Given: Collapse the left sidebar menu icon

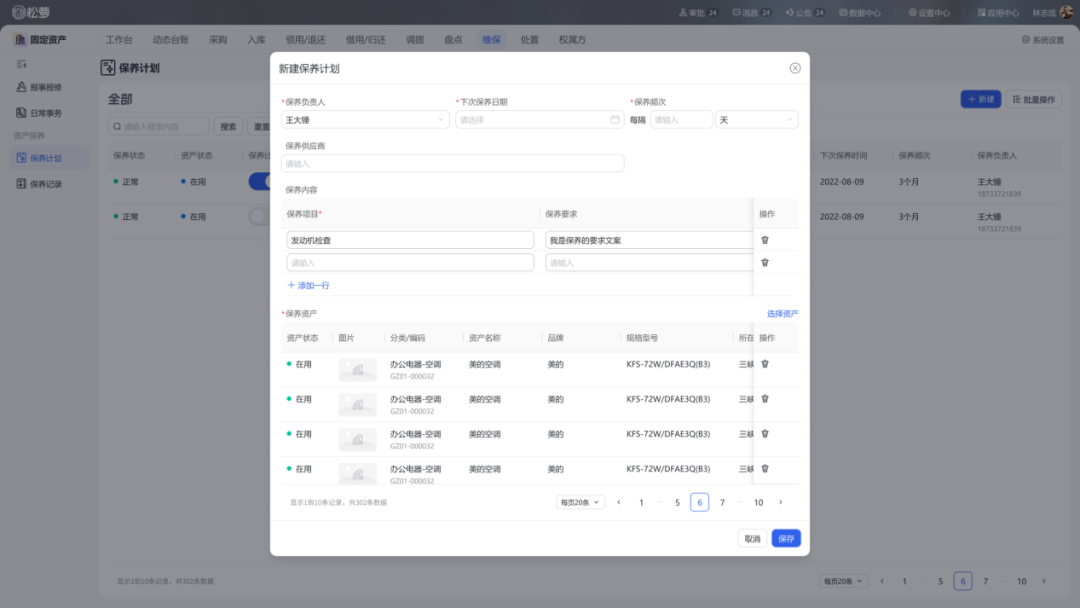Looking at the screenshot, I should (x=21, y=64).
